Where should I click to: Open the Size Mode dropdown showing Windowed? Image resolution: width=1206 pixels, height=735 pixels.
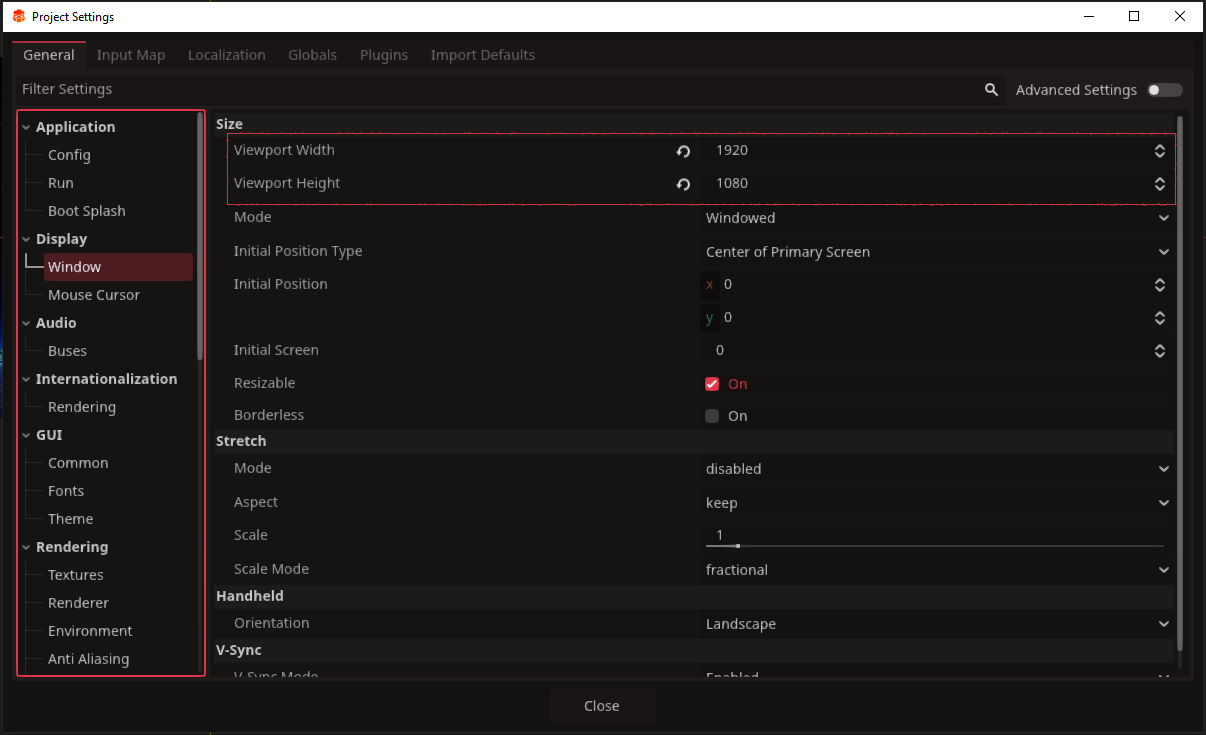click(x=937, y=218)
